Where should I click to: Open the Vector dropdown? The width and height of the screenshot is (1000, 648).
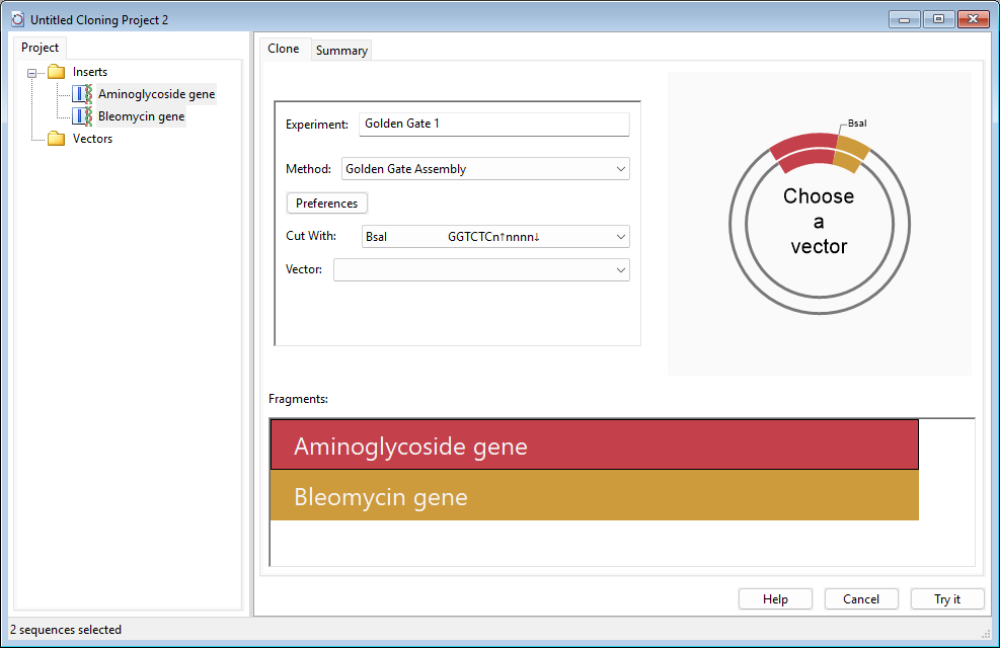point(482,270)
